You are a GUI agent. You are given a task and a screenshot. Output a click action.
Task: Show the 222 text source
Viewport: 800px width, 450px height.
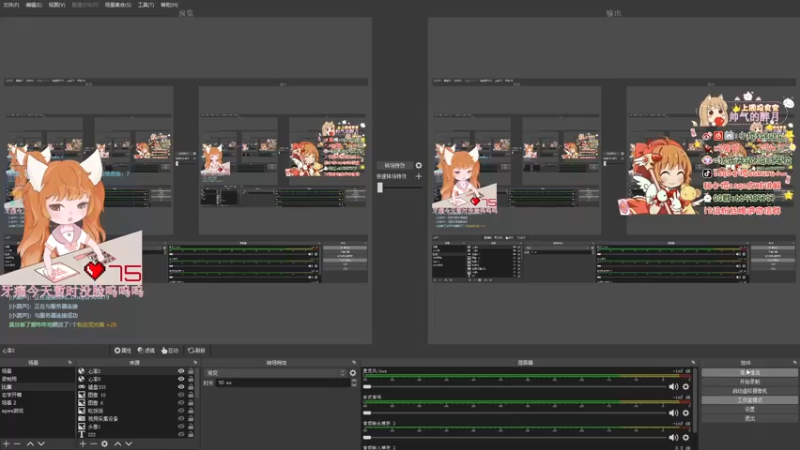(x=181, y=434)
